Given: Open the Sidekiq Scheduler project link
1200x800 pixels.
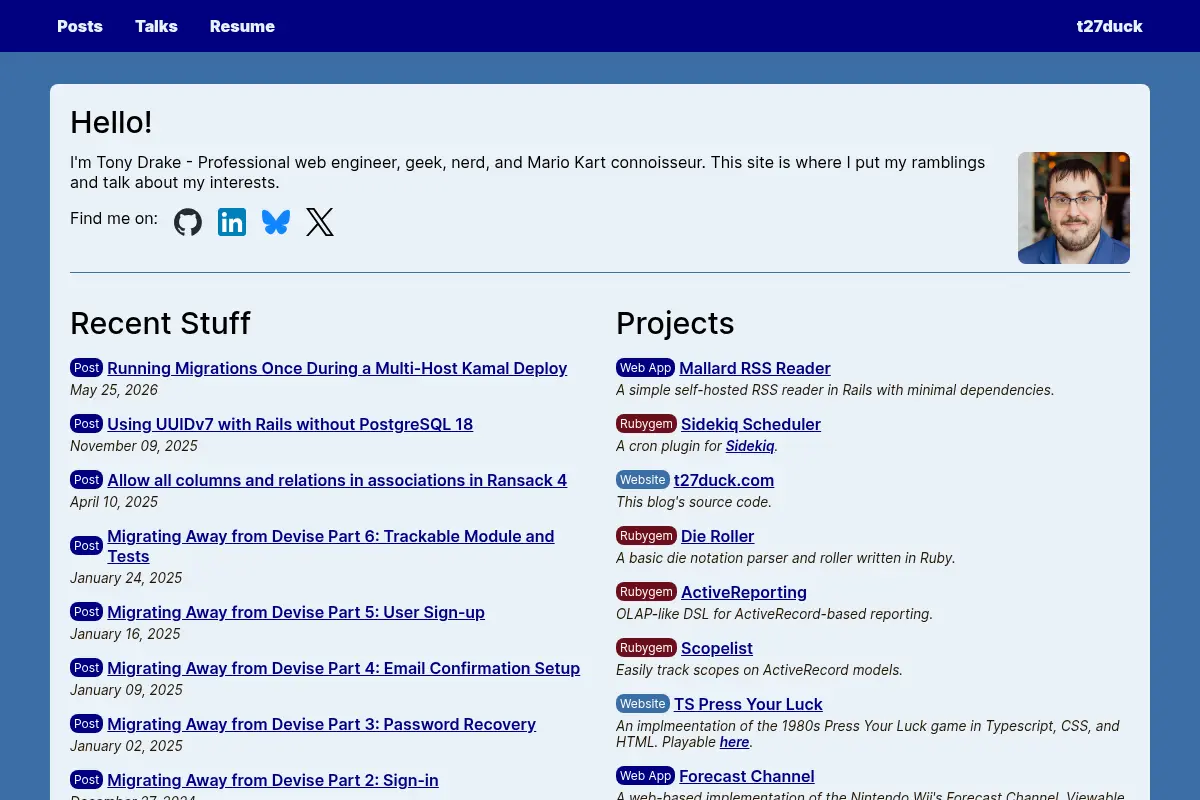Looking at the screenshot, I should tap(751, 424).
